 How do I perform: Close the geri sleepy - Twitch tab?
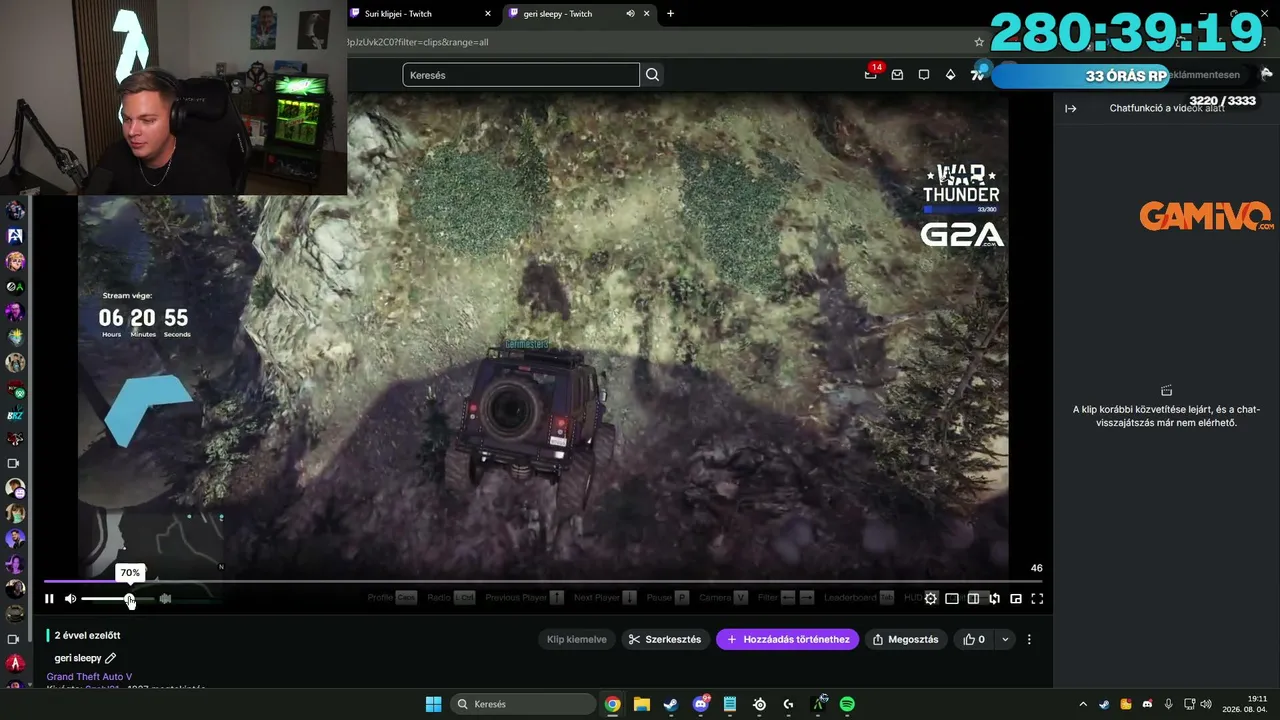point(647,14)
